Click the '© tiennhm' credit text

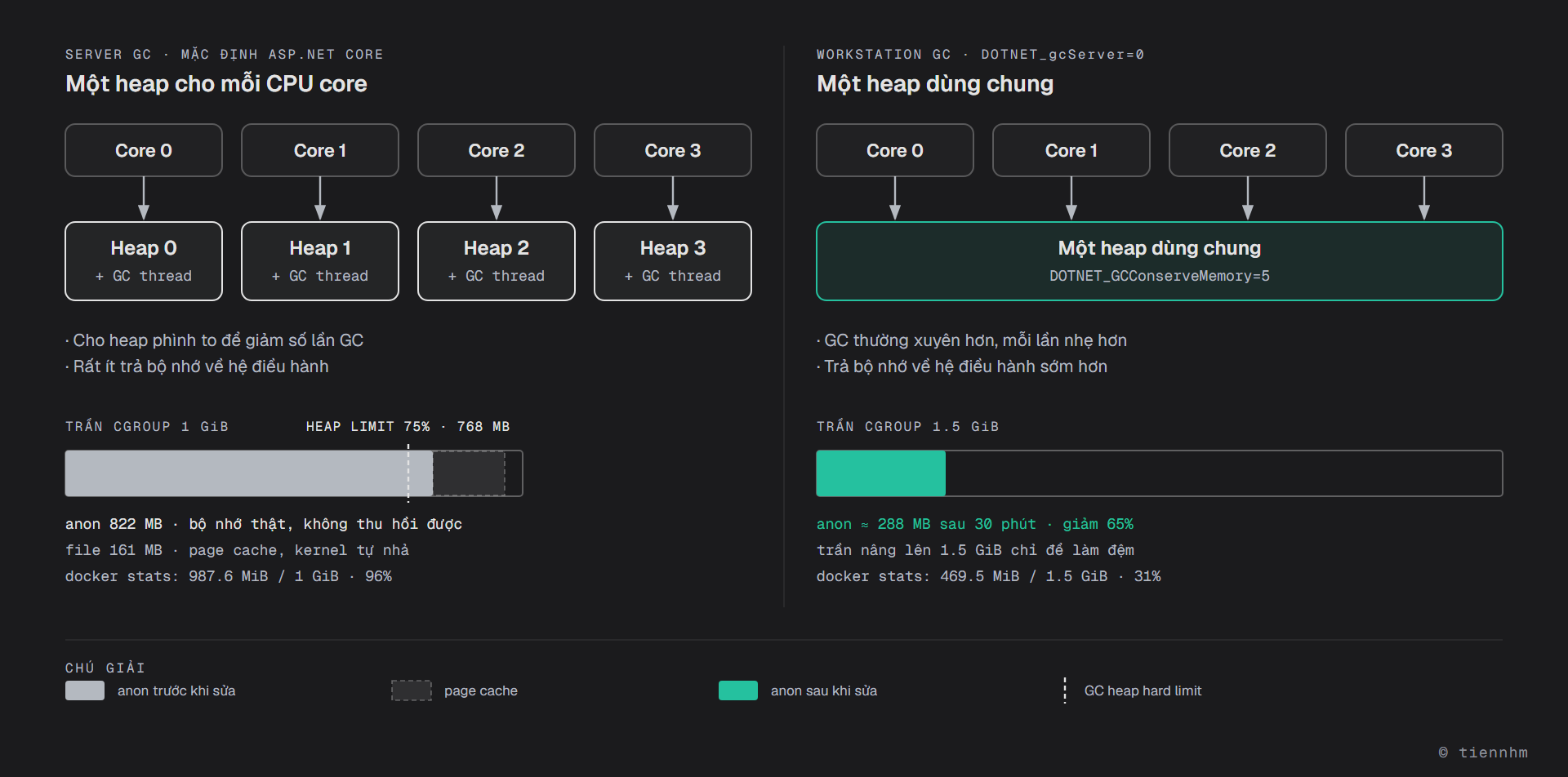tap(1483, 753)
